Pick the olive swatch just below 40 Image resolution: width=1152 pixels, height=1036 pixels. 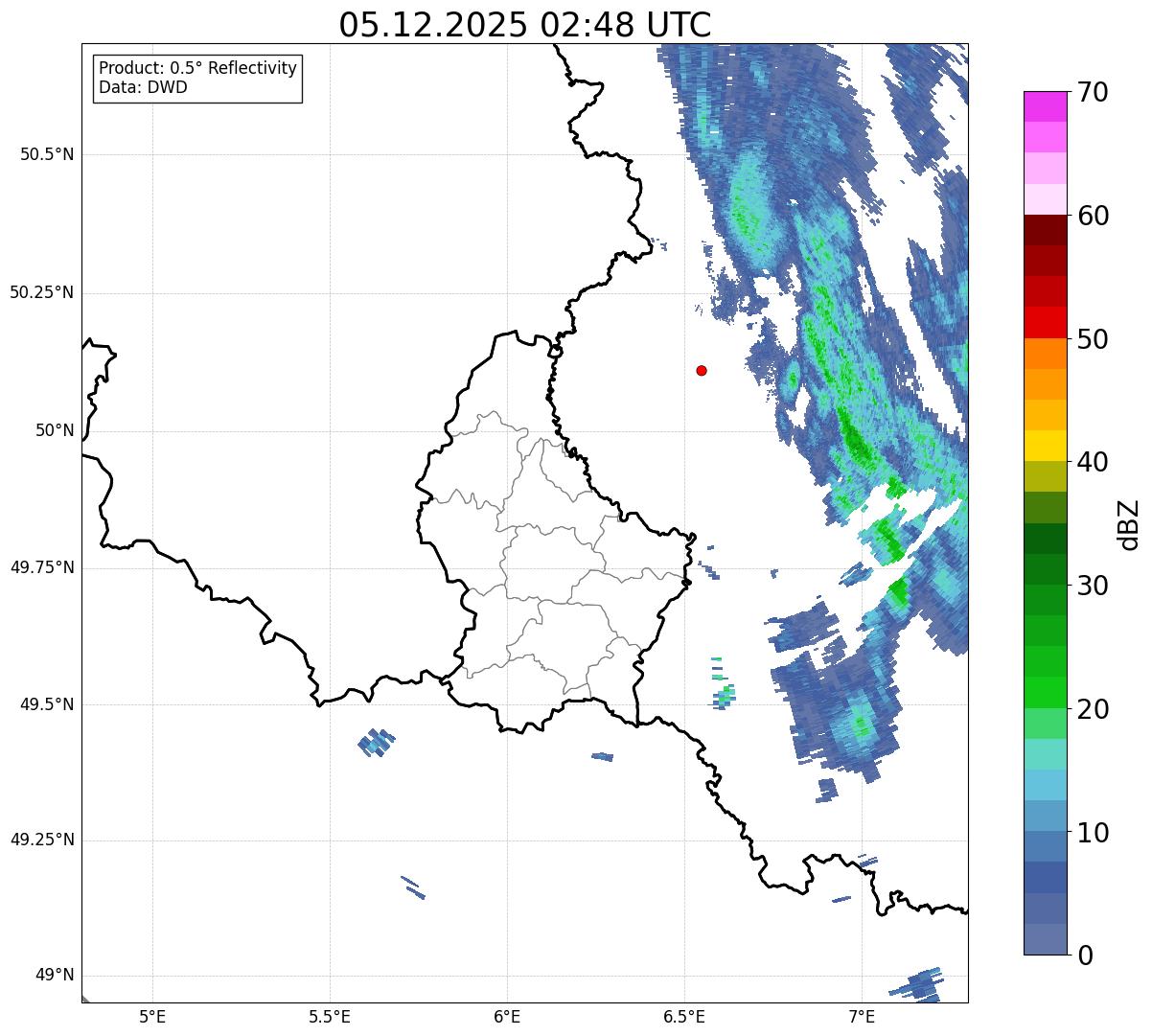tap(1046, 476)
